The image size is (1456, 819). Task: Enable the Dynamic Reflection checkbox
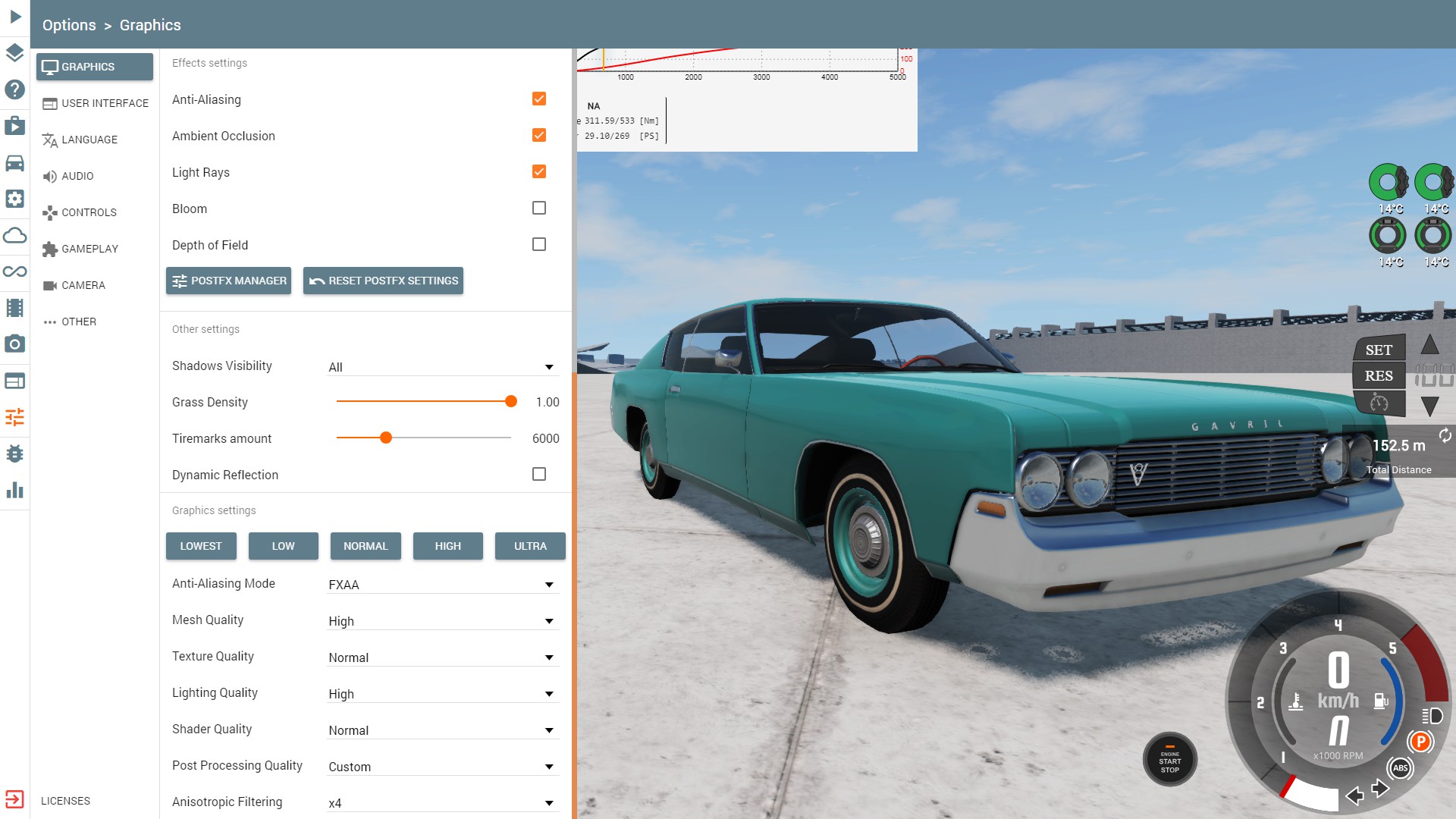tap(539, 474)
